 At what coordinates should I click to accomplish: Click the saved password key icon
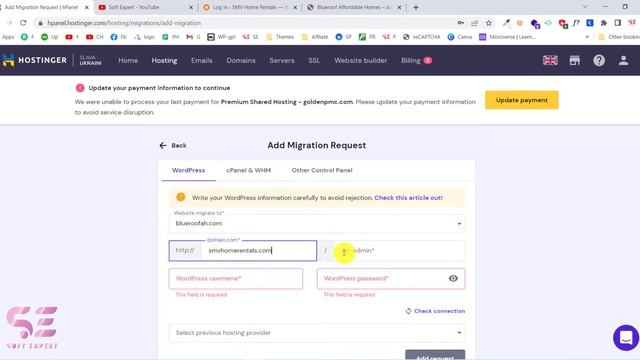point(460,23)
